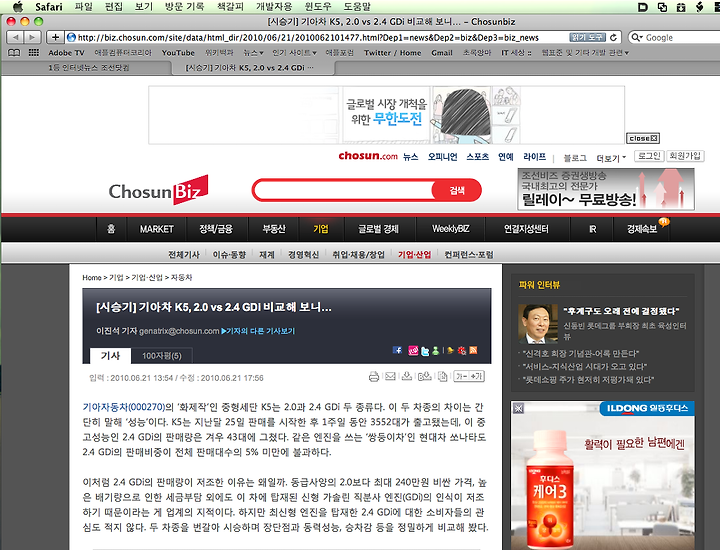Subscribe using the orange RSS icon
This screenshot has width=720, height=550.
(x=473, y=350)
